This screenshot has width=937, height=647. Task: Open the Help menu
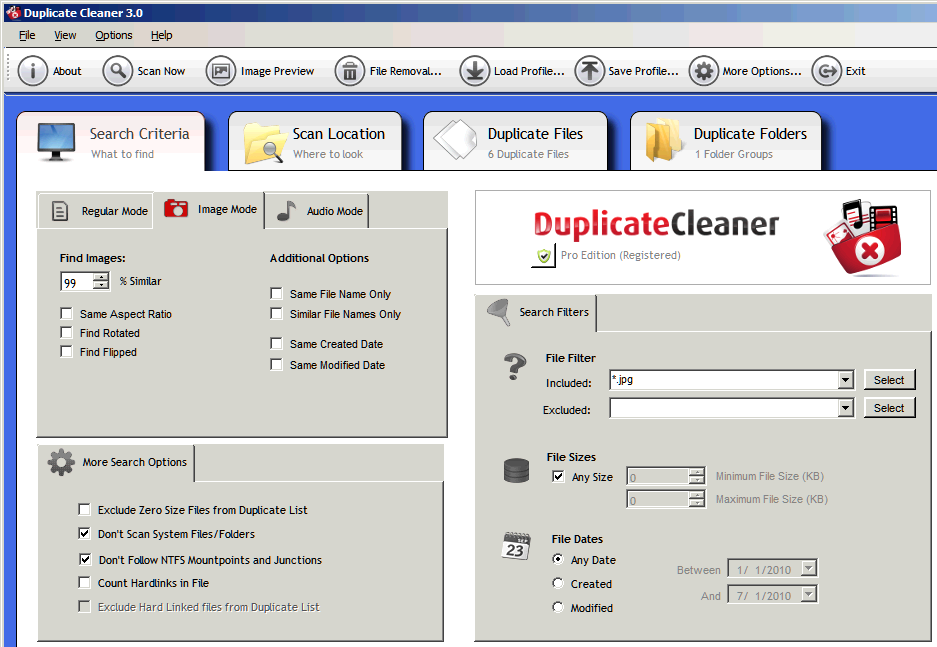(x=161, y=35)
